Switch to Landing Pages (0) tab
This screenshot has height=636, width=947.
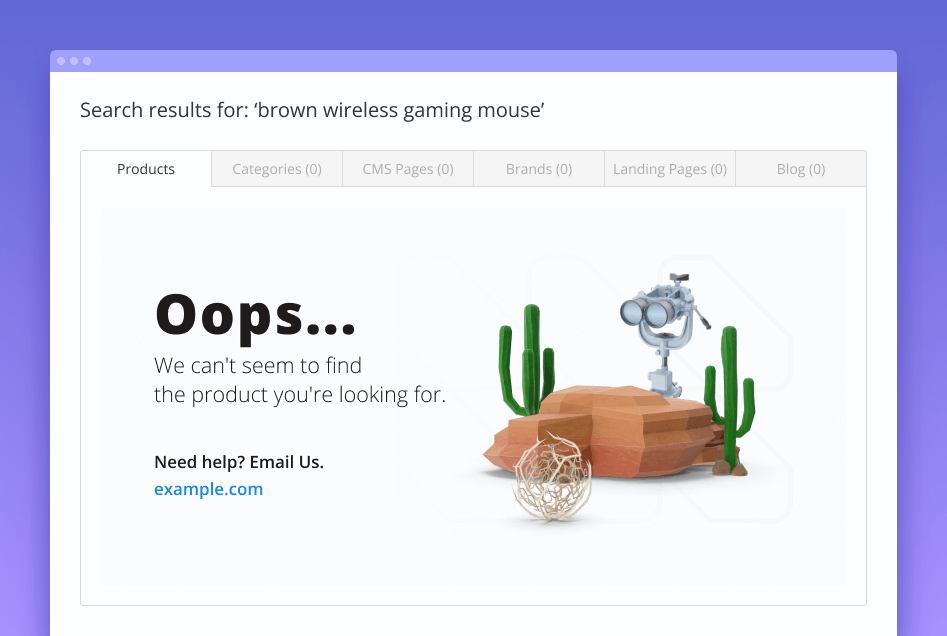point(670,169)
